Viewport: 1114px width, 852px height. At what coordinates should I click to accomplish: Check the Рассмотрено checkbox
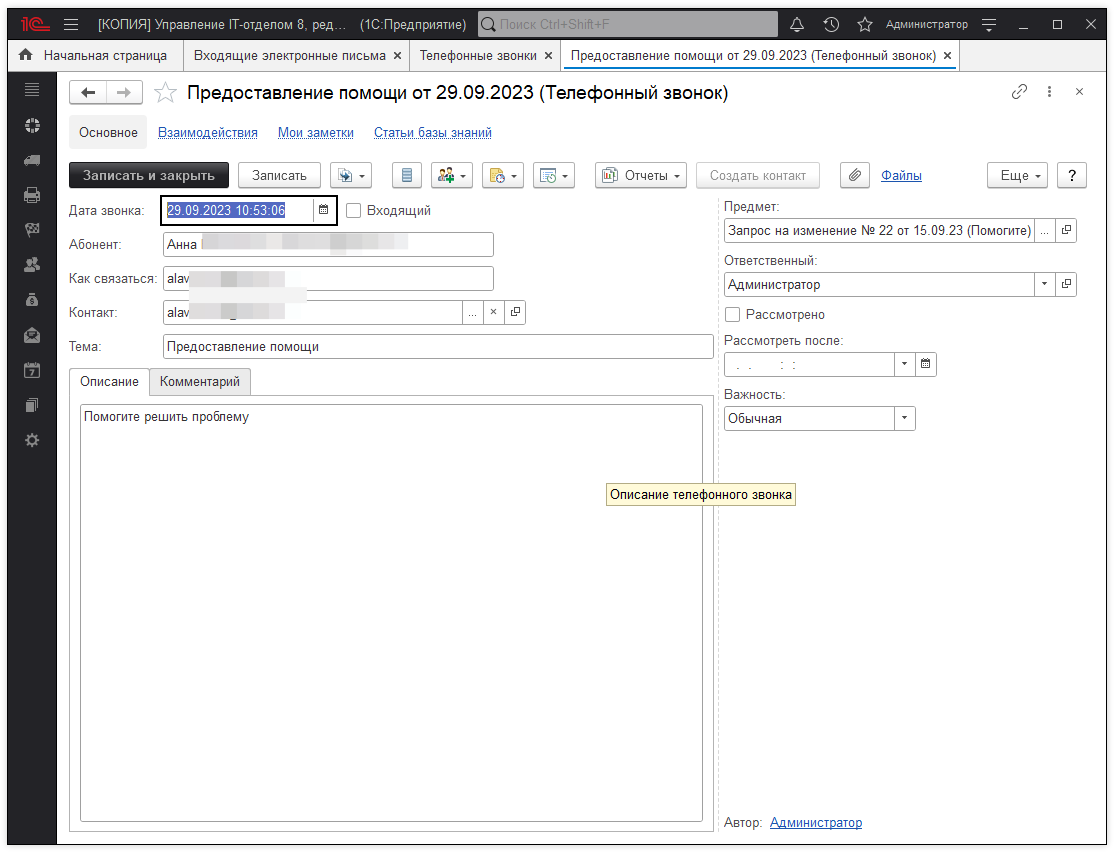click(x=733, y=314)
